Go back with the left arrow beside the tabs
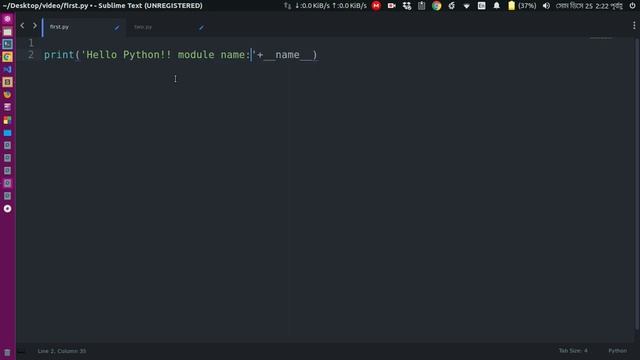 click(x=22, y=26)
